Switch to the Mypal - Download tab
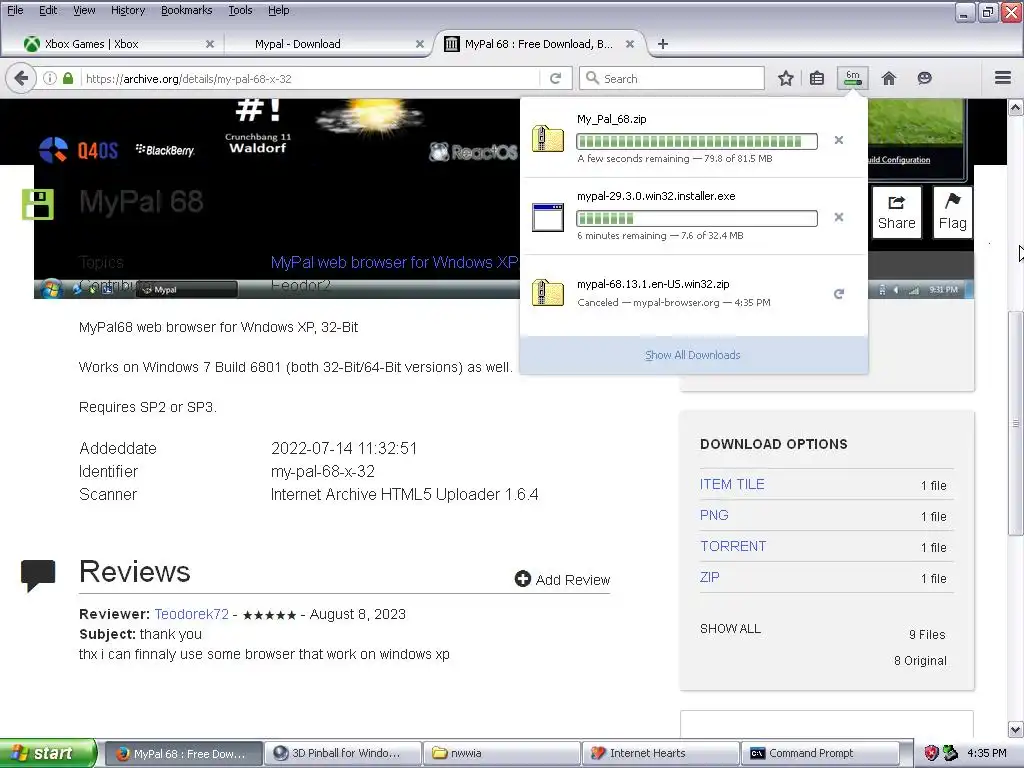The height and width of the screenshot is (768, 1024). pos(327,44)
